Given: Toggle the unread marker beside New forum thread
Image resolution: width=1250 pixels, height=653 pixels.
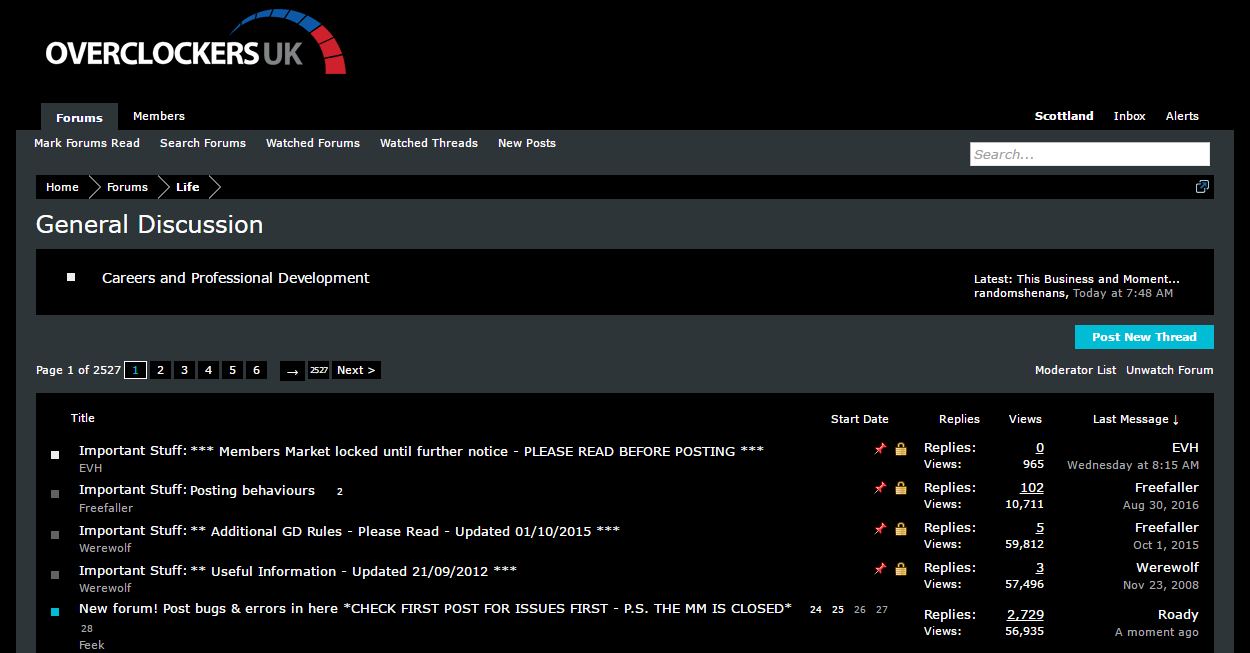Looking at the screenshot, I should (x=54, y=613).
